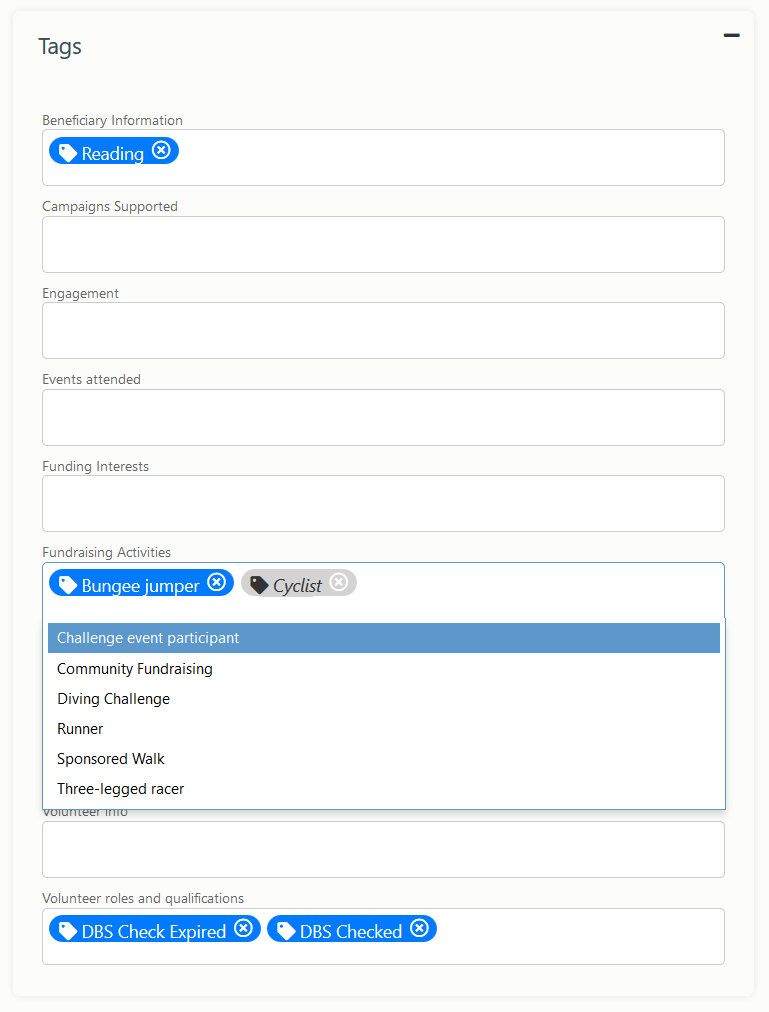The width and height of the screenshot is (769, 1012).
Task: Click the tag icon on Bungee jumper
Action: [68, 585]
